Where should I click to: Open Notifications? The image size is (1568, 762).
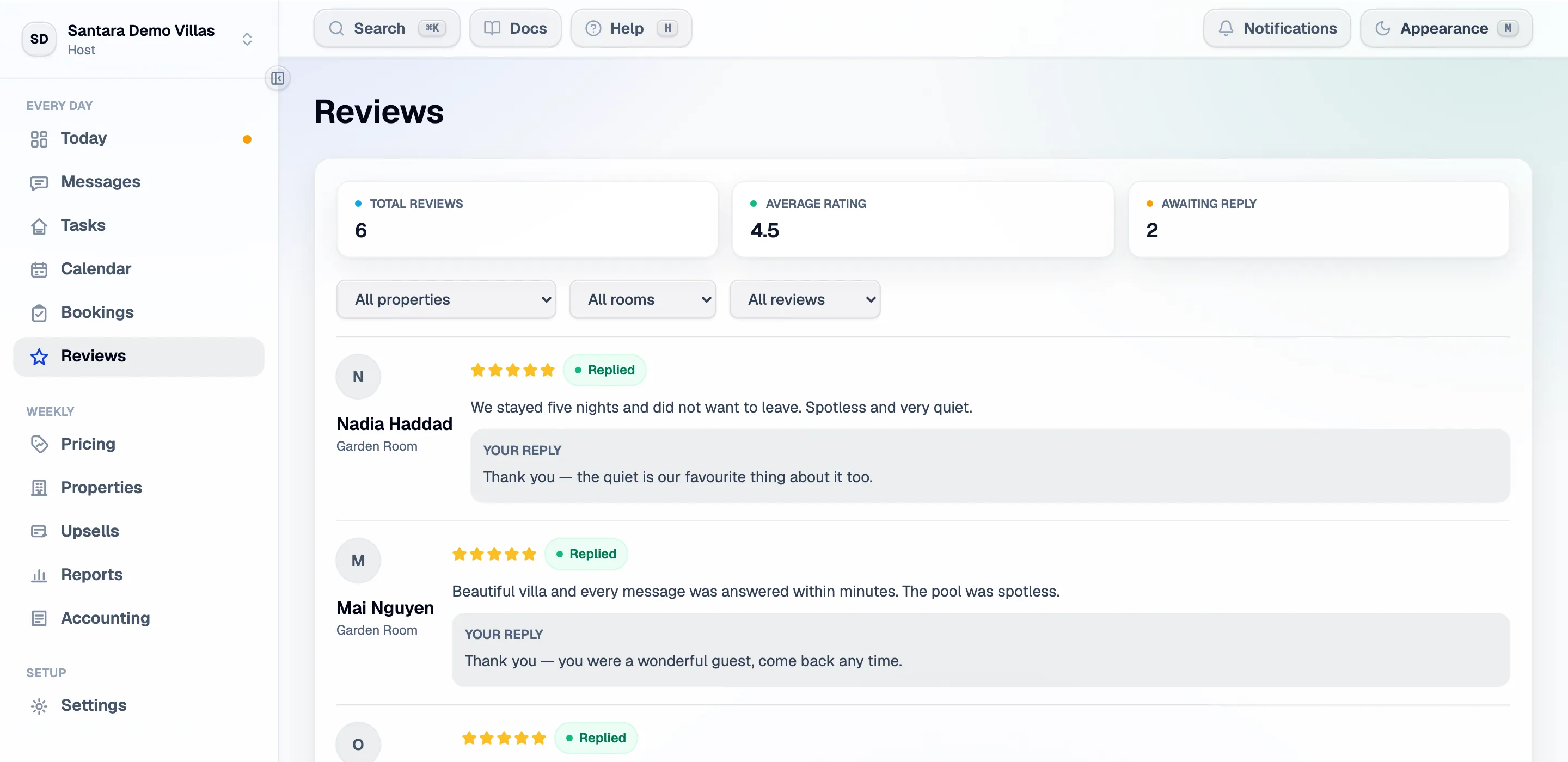[x=1277, y=29]
